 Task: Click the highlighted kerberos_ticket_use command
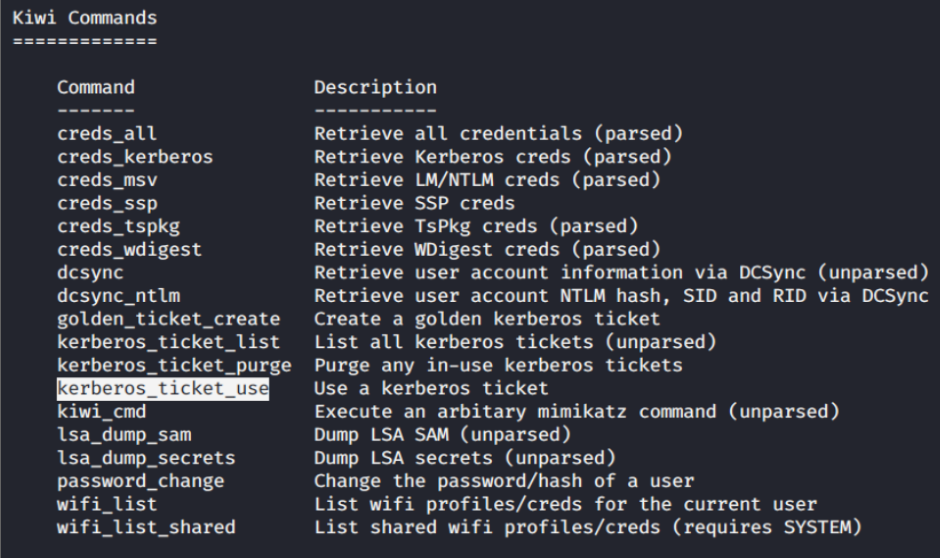(x=163, y=387)
